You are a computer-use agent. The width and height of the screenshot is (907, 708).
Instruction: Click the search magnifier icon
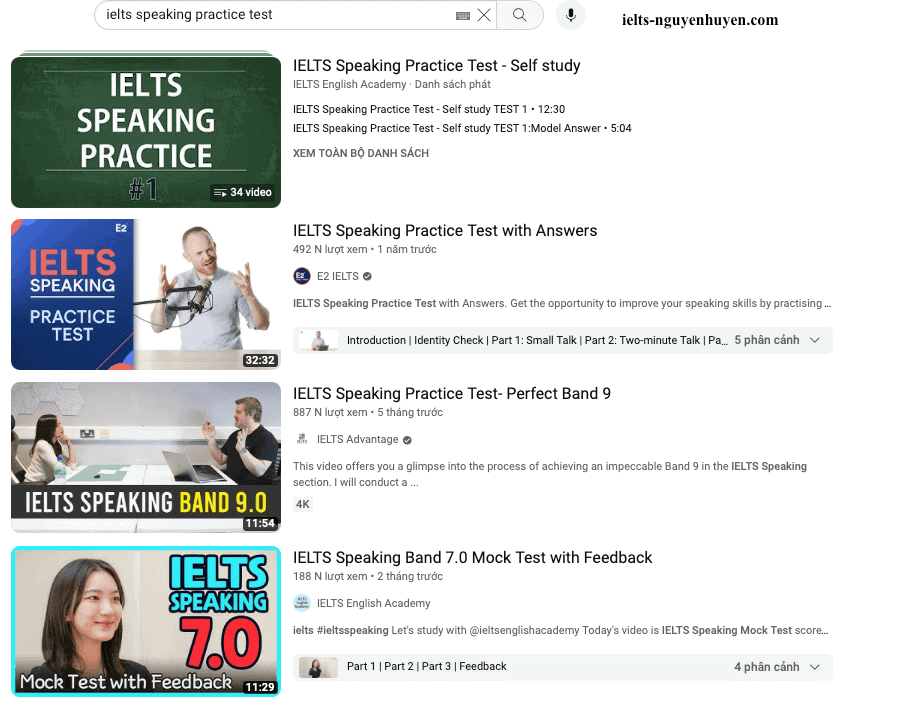518,16
